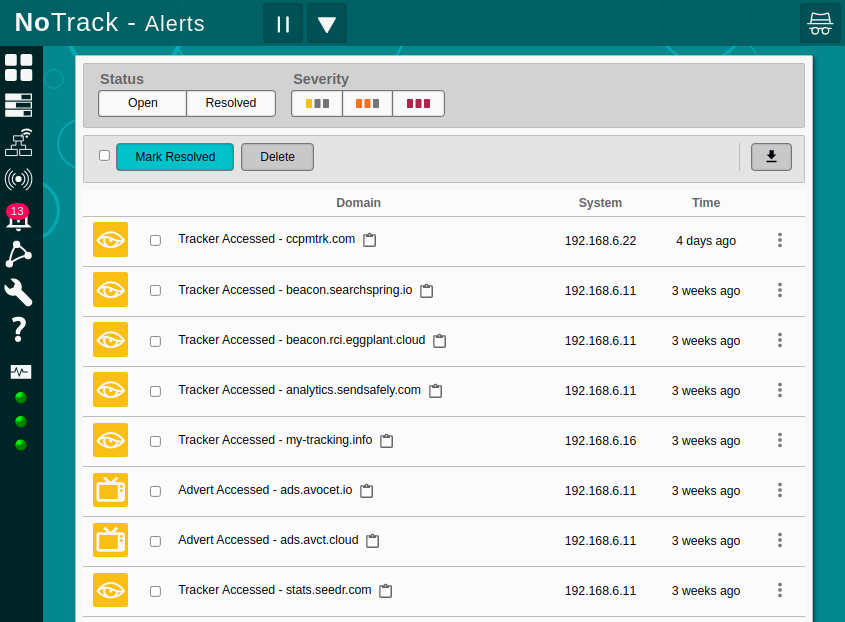Click the 4 days ago time entry

(x=706, y=241)
